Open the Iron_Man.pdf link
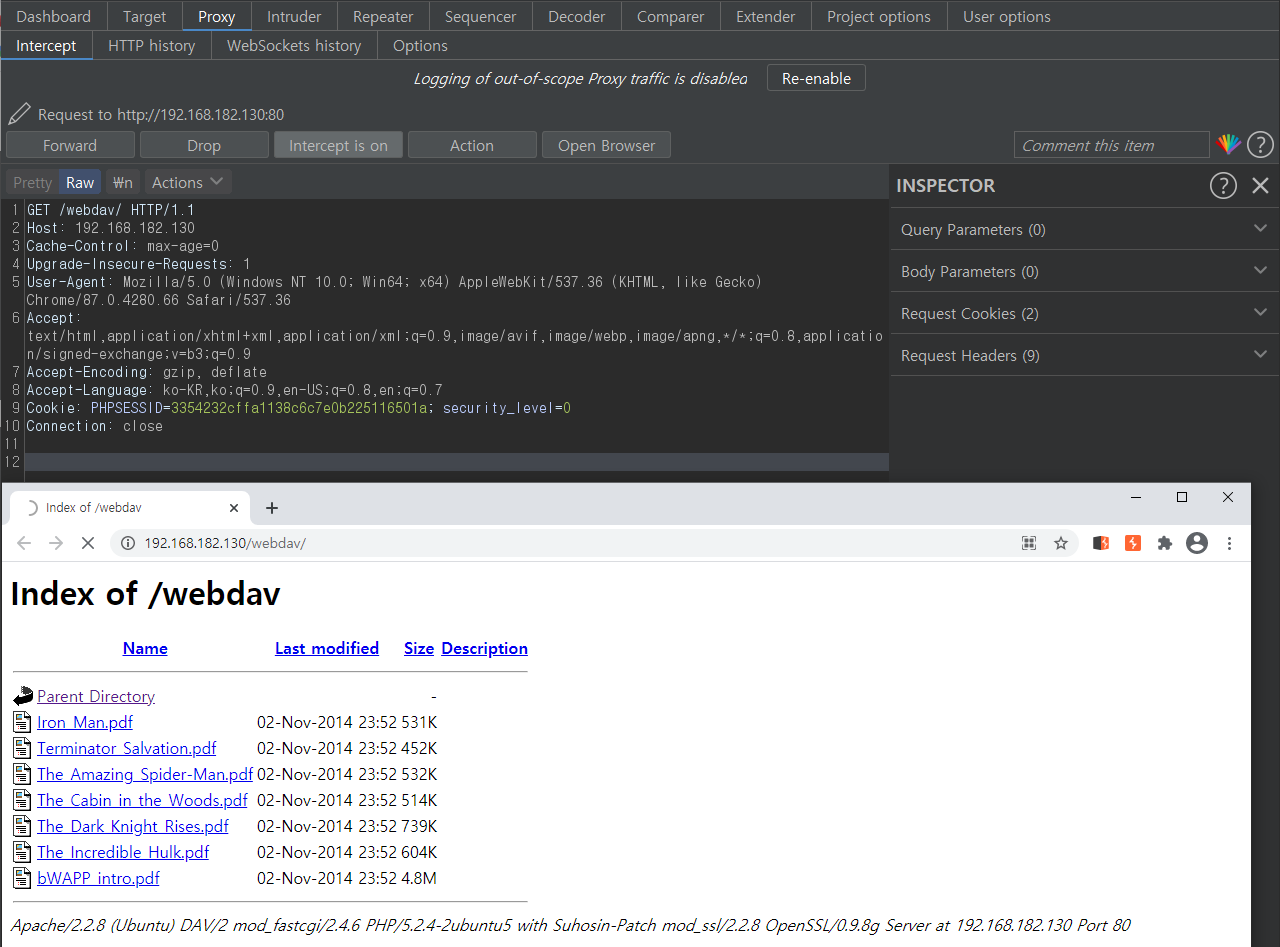 (x=85, y=722)
